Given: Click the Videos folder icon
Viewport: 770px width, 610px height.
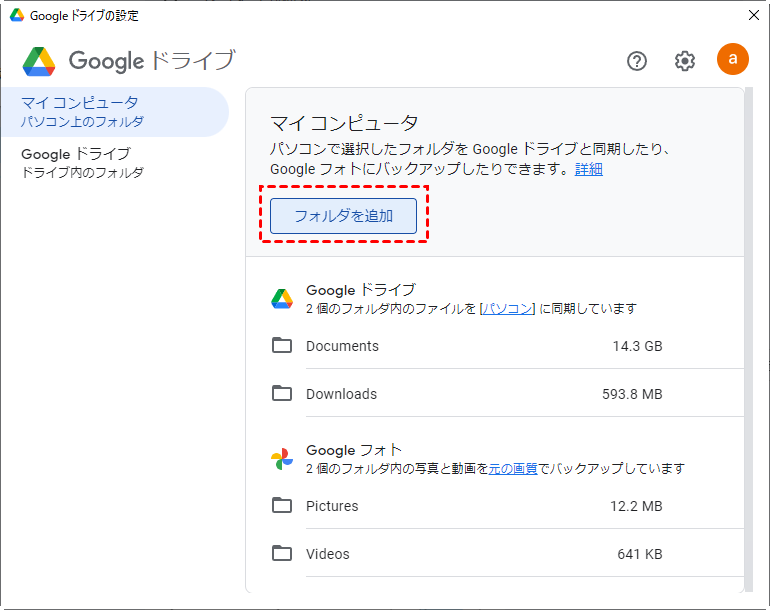Looking at the screenshot, I should pyautogui.click(x=282, y=553).
